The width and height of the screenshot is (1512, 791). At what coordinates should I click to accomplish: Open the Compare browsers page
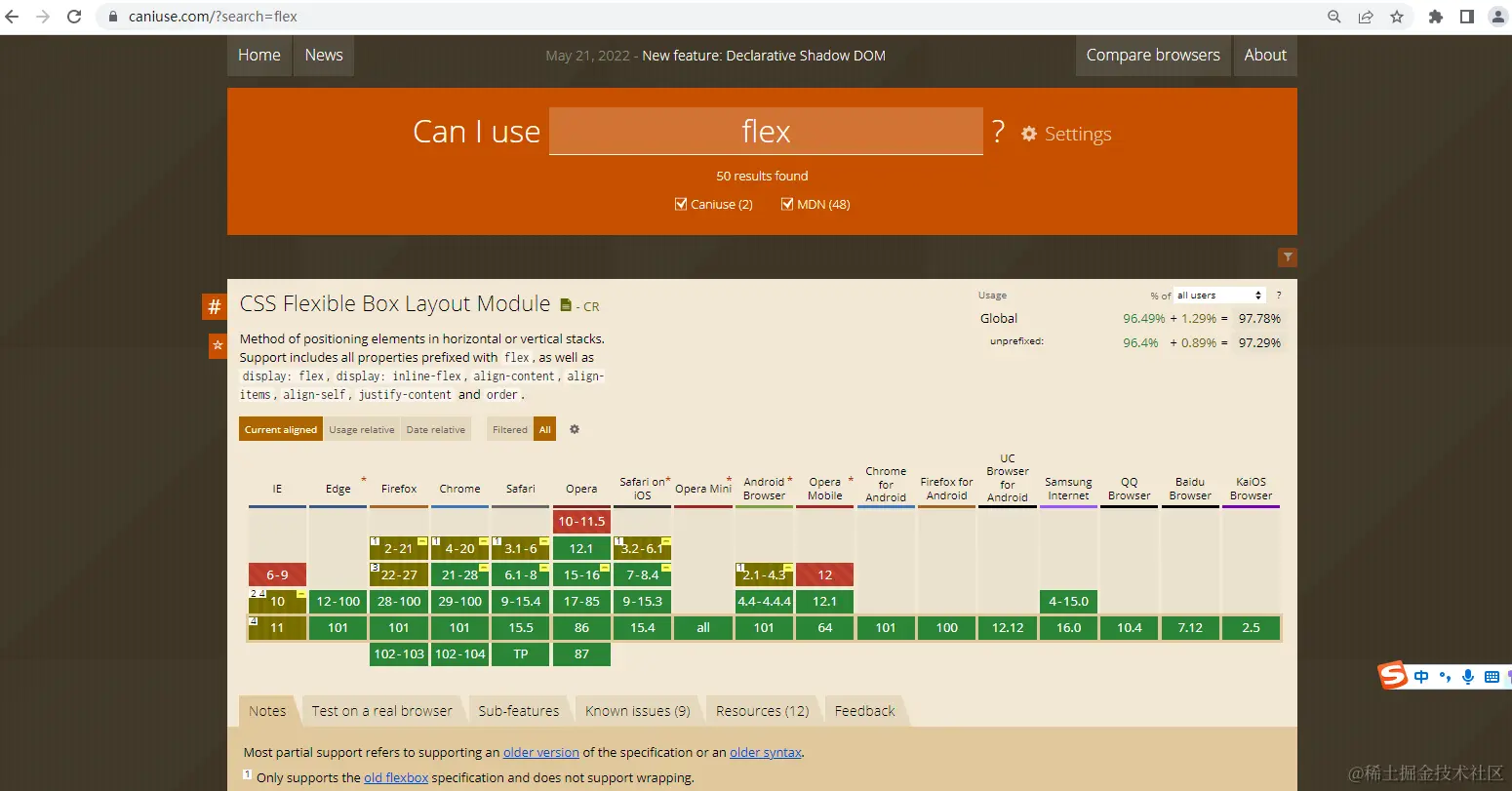coord(1153,56)
